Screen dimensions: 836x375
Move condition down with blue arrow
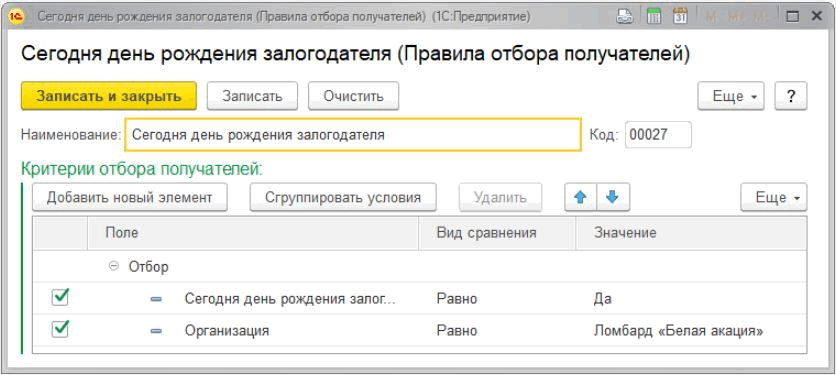pyautogui.click(x=613, y=197)
